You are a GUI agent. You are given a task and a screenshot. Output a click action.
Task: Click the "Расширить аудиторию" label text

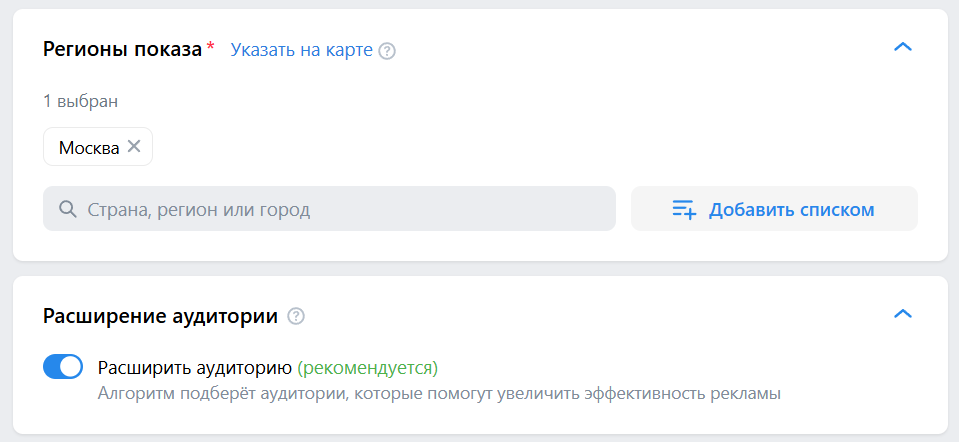195,367
